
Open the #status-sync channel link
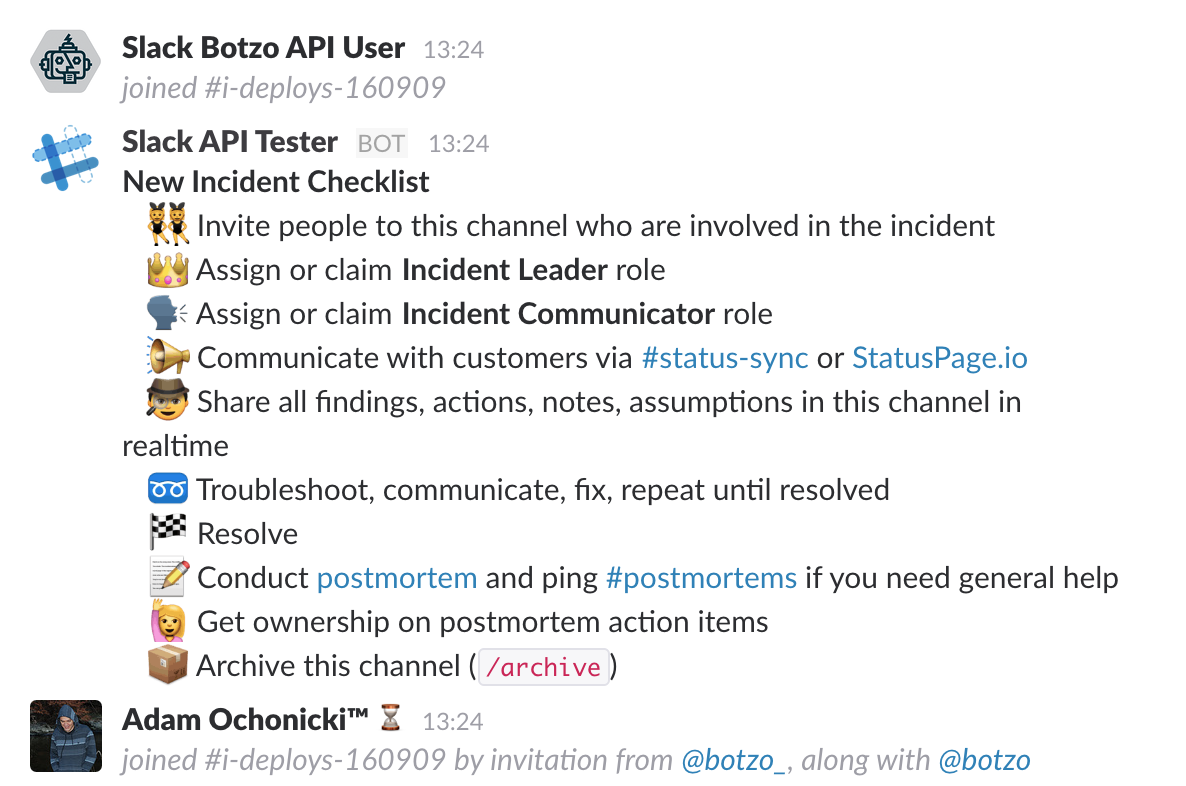click(x=724, y=358)
